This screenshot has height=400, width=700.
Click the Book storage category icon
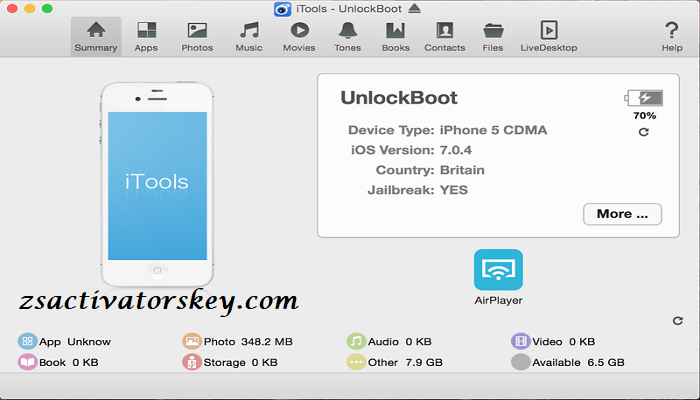27,362
